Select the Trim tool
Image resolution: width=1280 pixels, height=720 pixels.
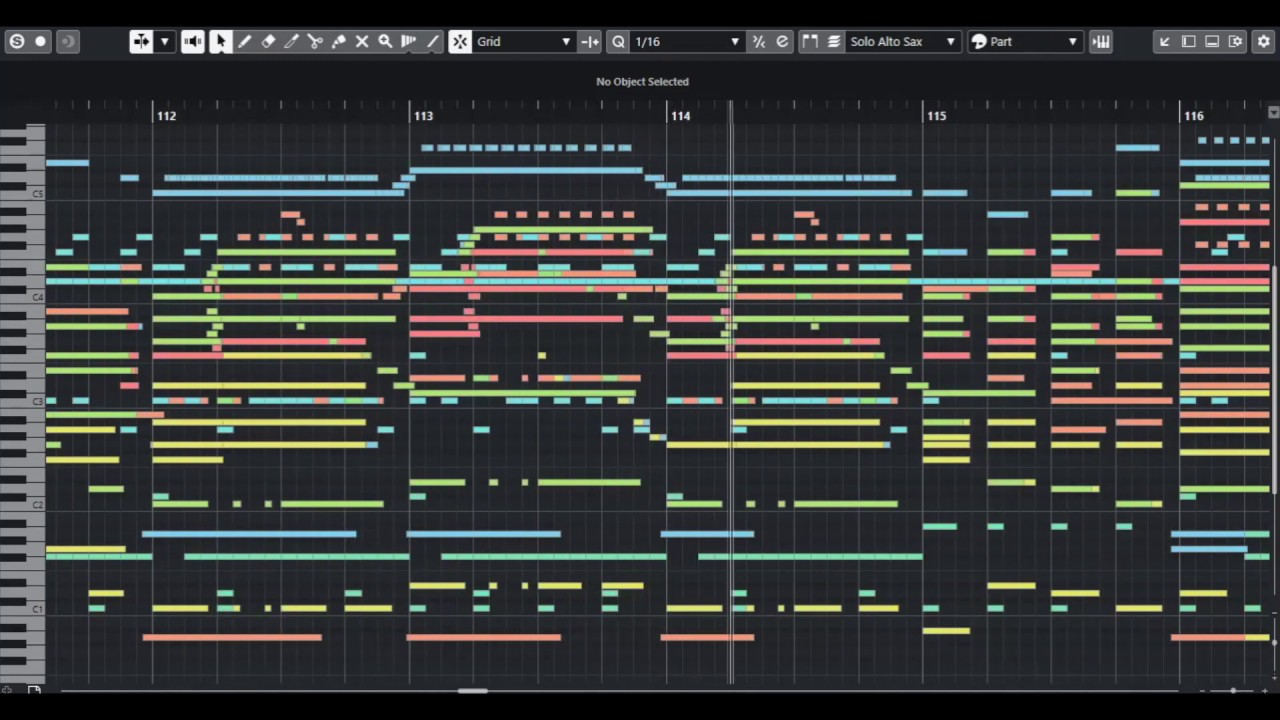click(291, 41)
